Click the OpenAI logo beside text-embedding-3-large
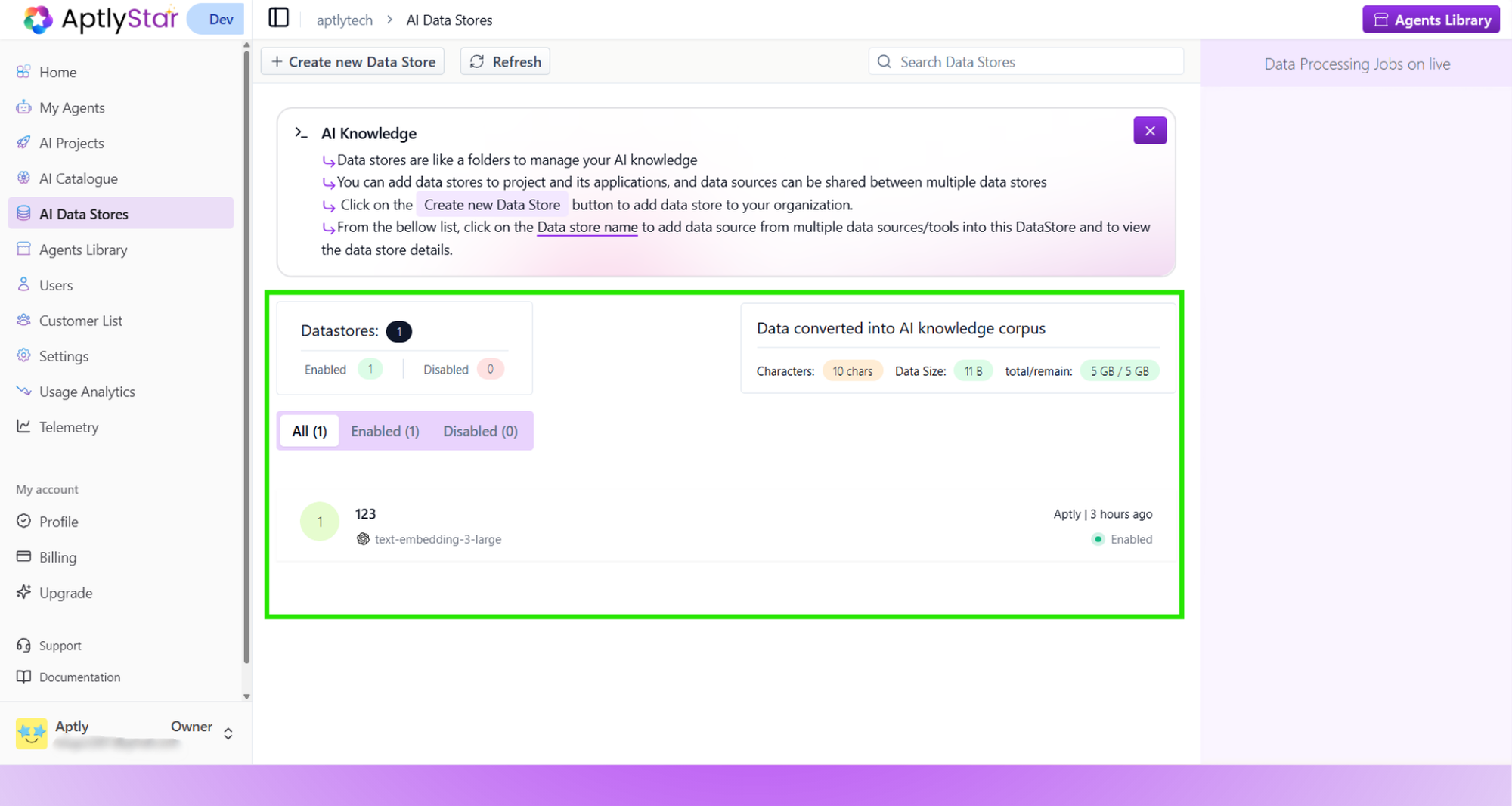 coord(364,538)
